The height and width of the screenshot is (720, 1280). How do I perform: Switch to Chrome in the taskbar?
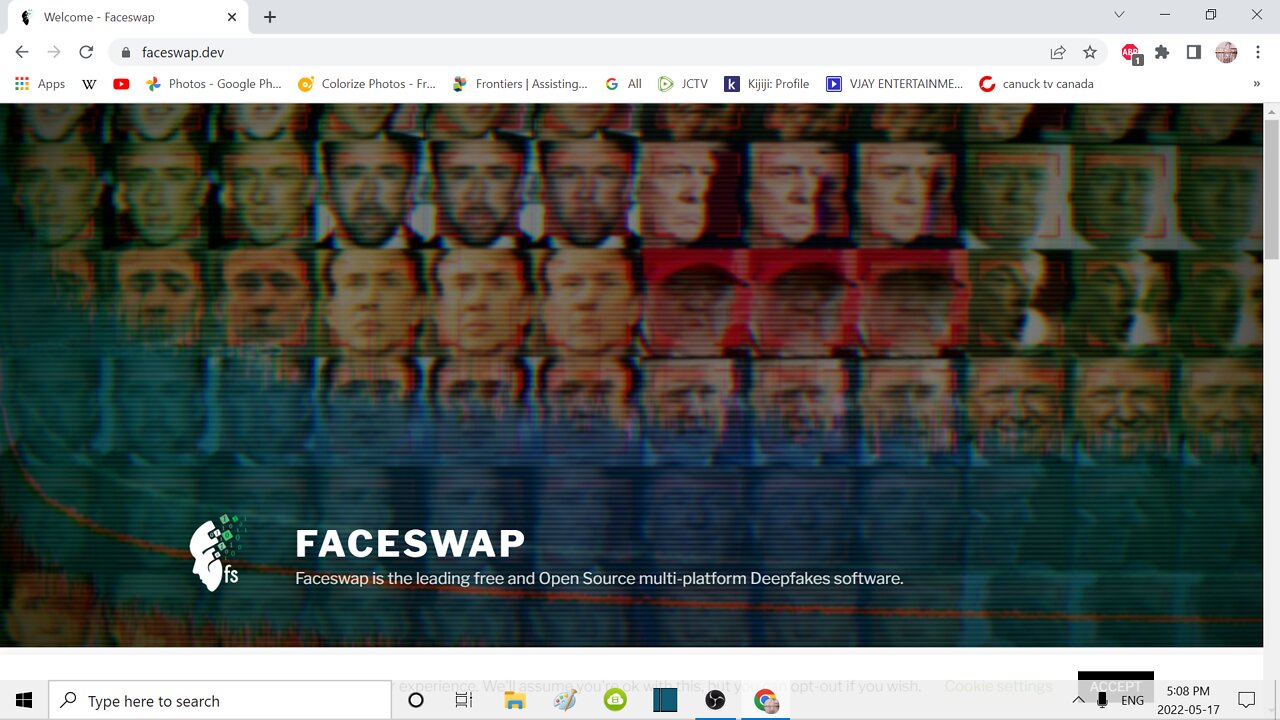766,700
